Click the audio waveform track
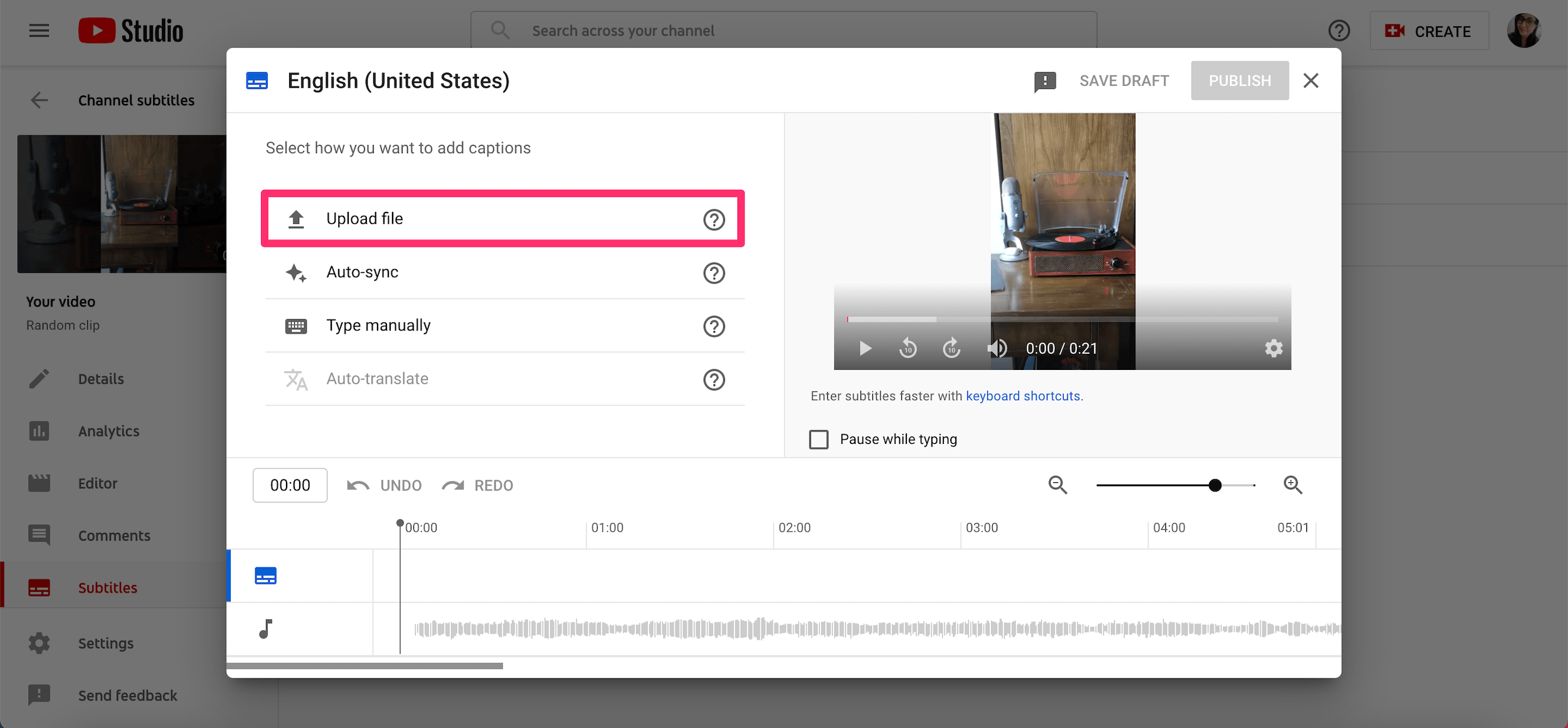 (876, 628)
